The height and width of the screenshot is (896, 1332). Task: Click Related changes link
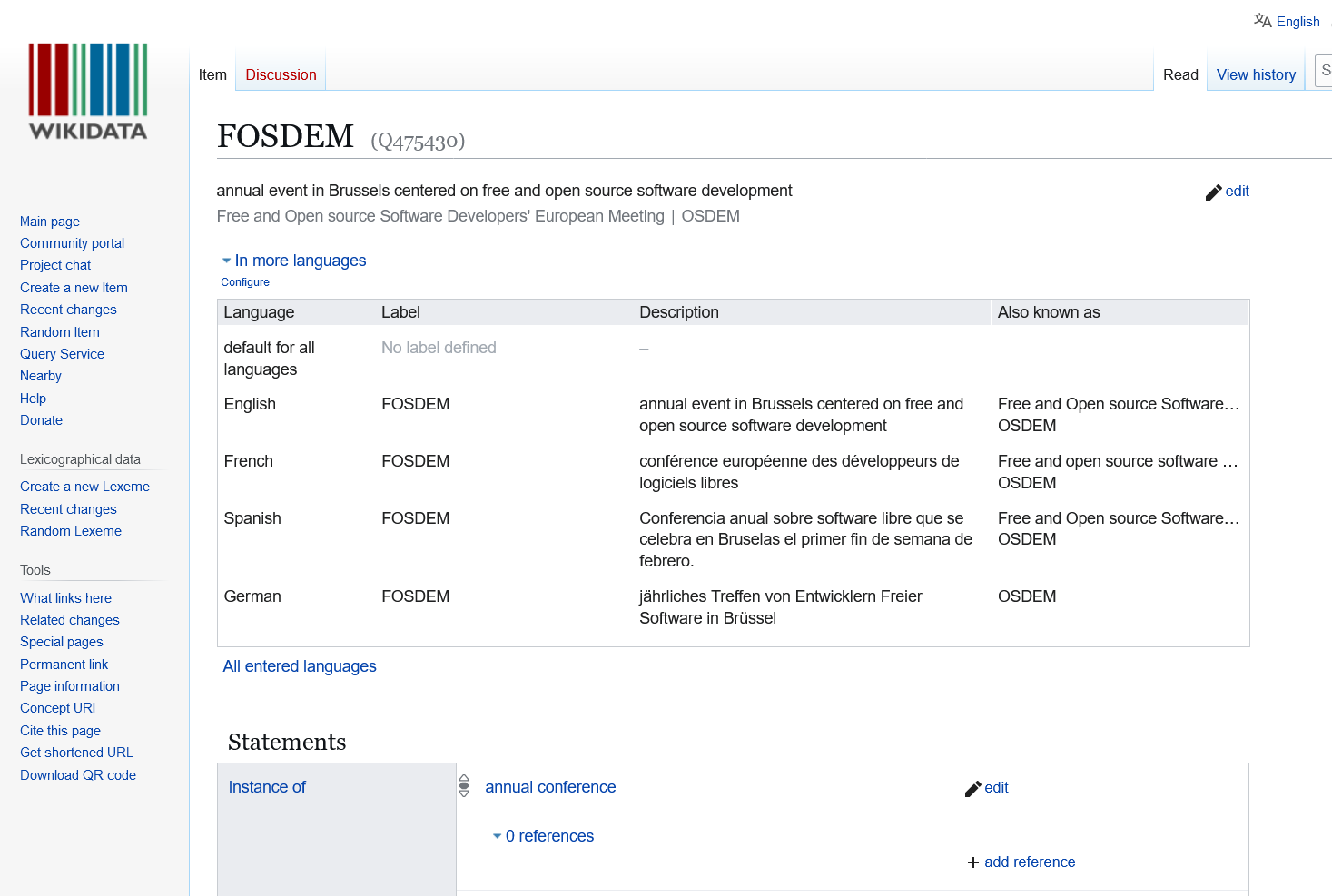(x=70, y=620)
